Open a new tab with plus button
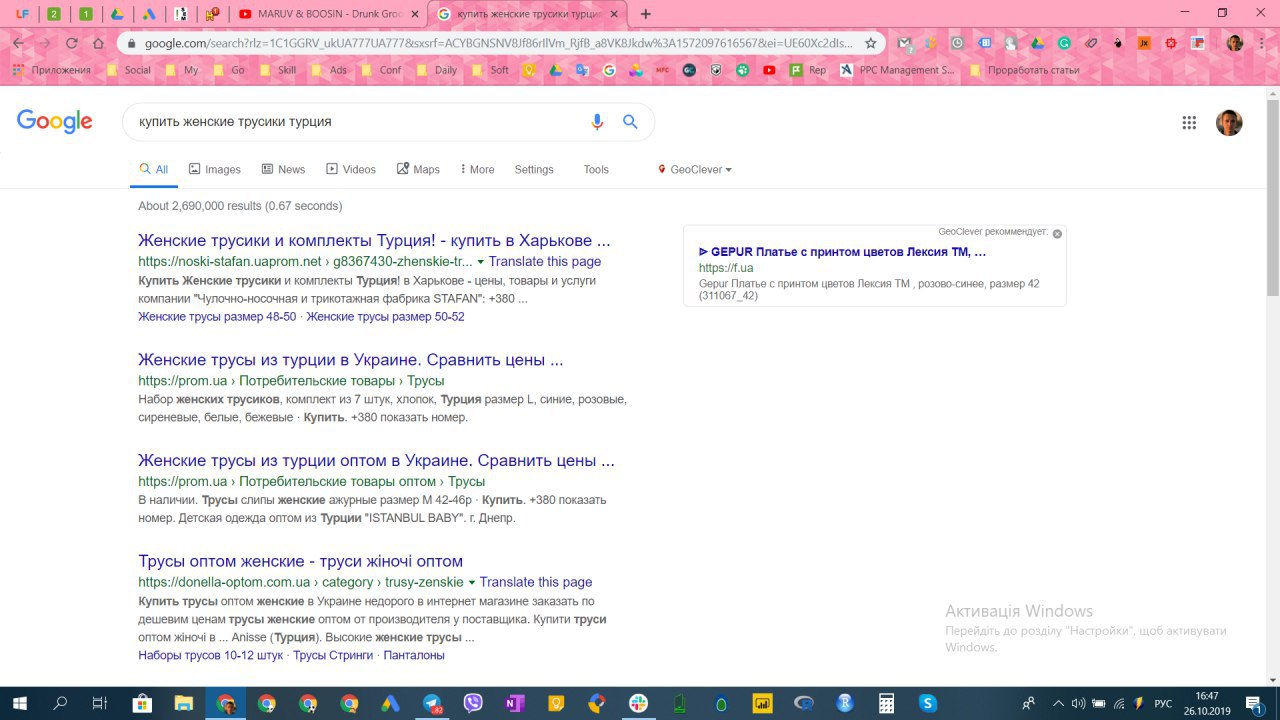The image size is (1280, 720). point(646,14)
